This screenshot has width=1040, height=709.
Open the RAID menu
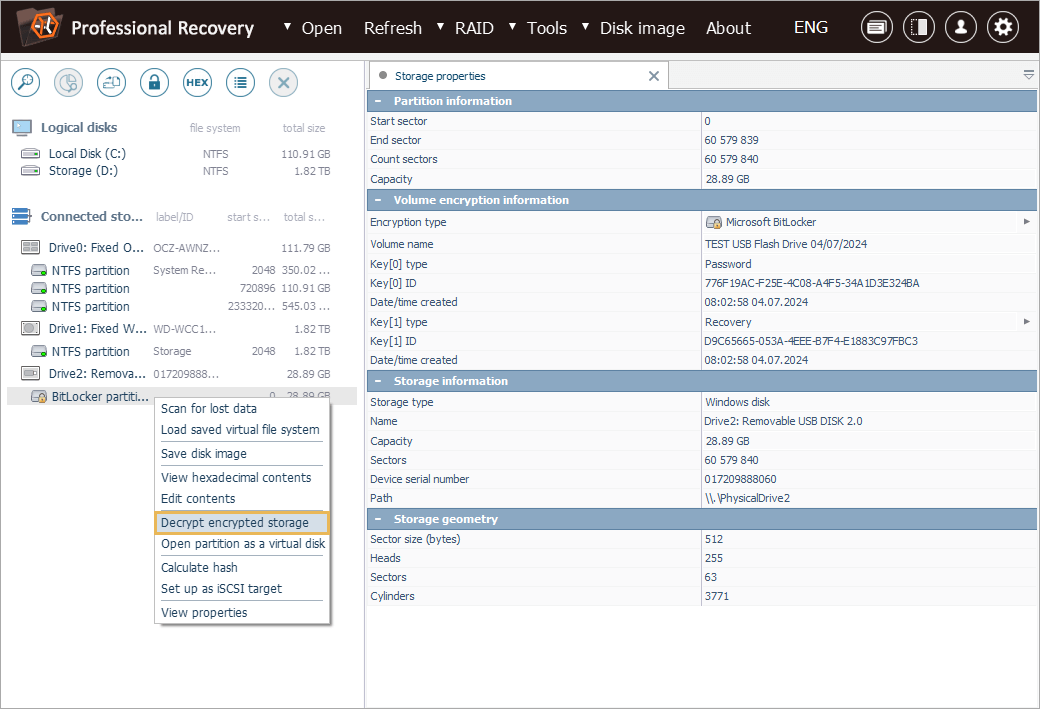[x=473, y=28]
